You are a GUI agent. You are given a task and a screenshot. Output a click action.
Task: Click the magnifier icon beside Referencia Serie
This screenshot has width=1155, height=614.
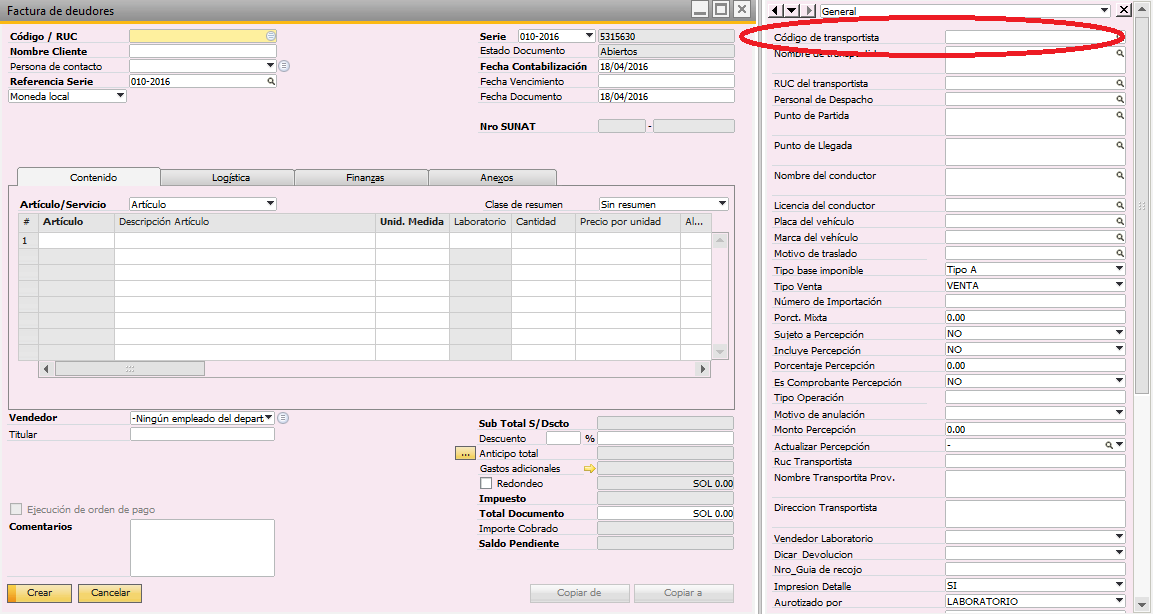(x=269, y=79)
